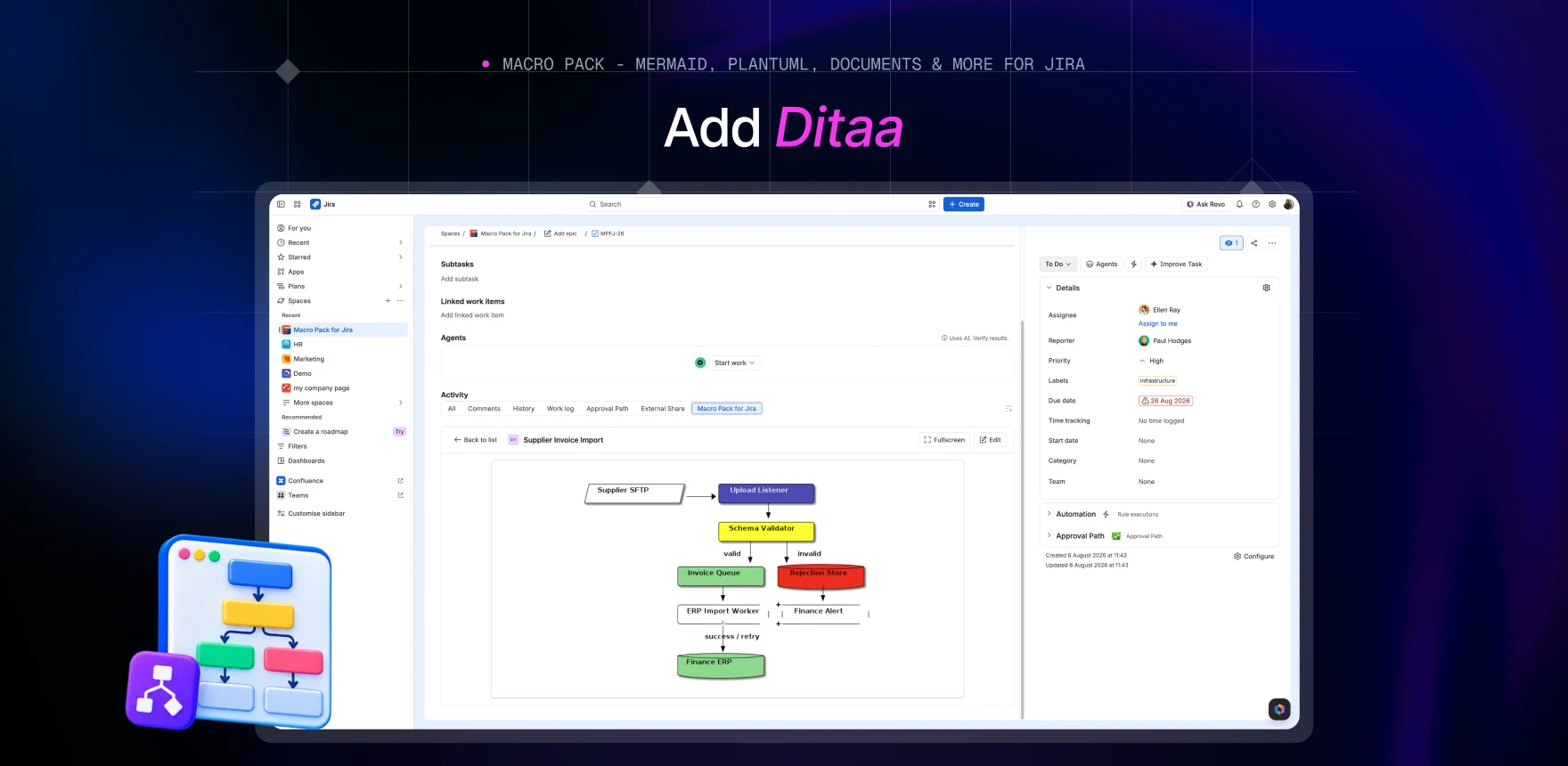Click the Configure link

click(x=1254, y=557)
